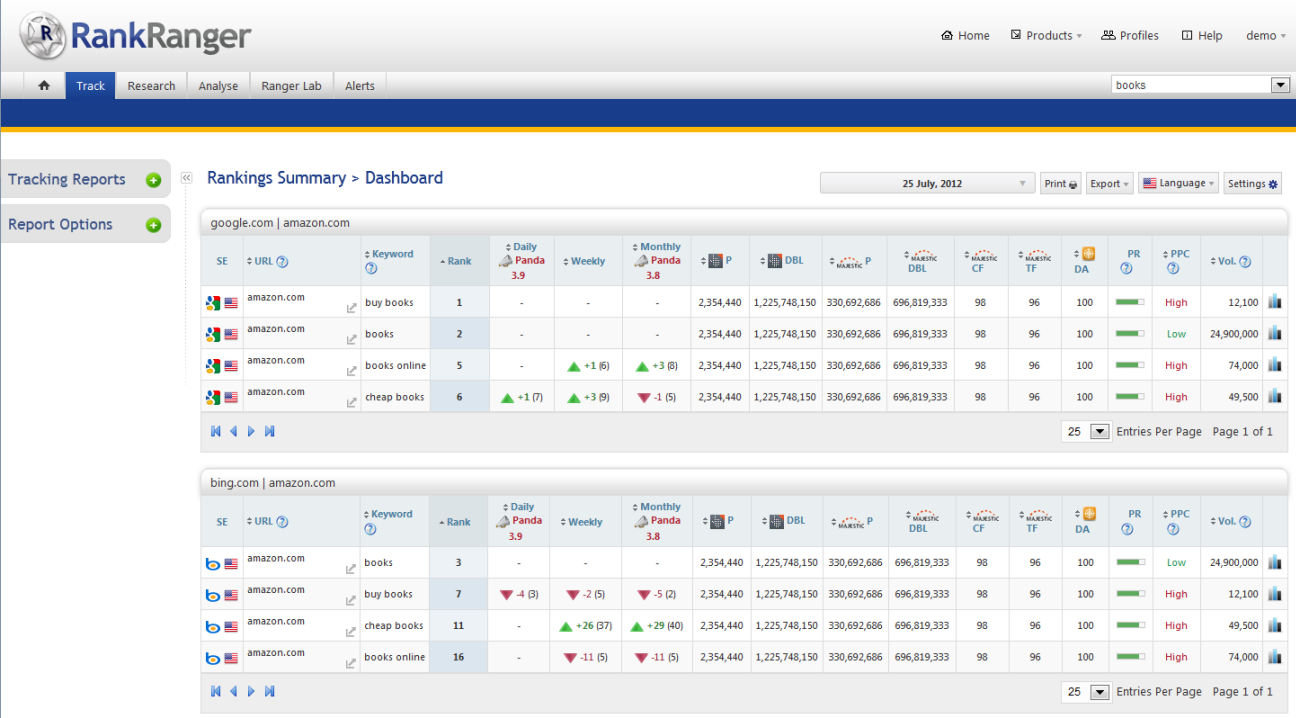This screenshot has height=718, width=1296.
Task: Click the PR help question mark in Bing table
Action: (1127, 528)
